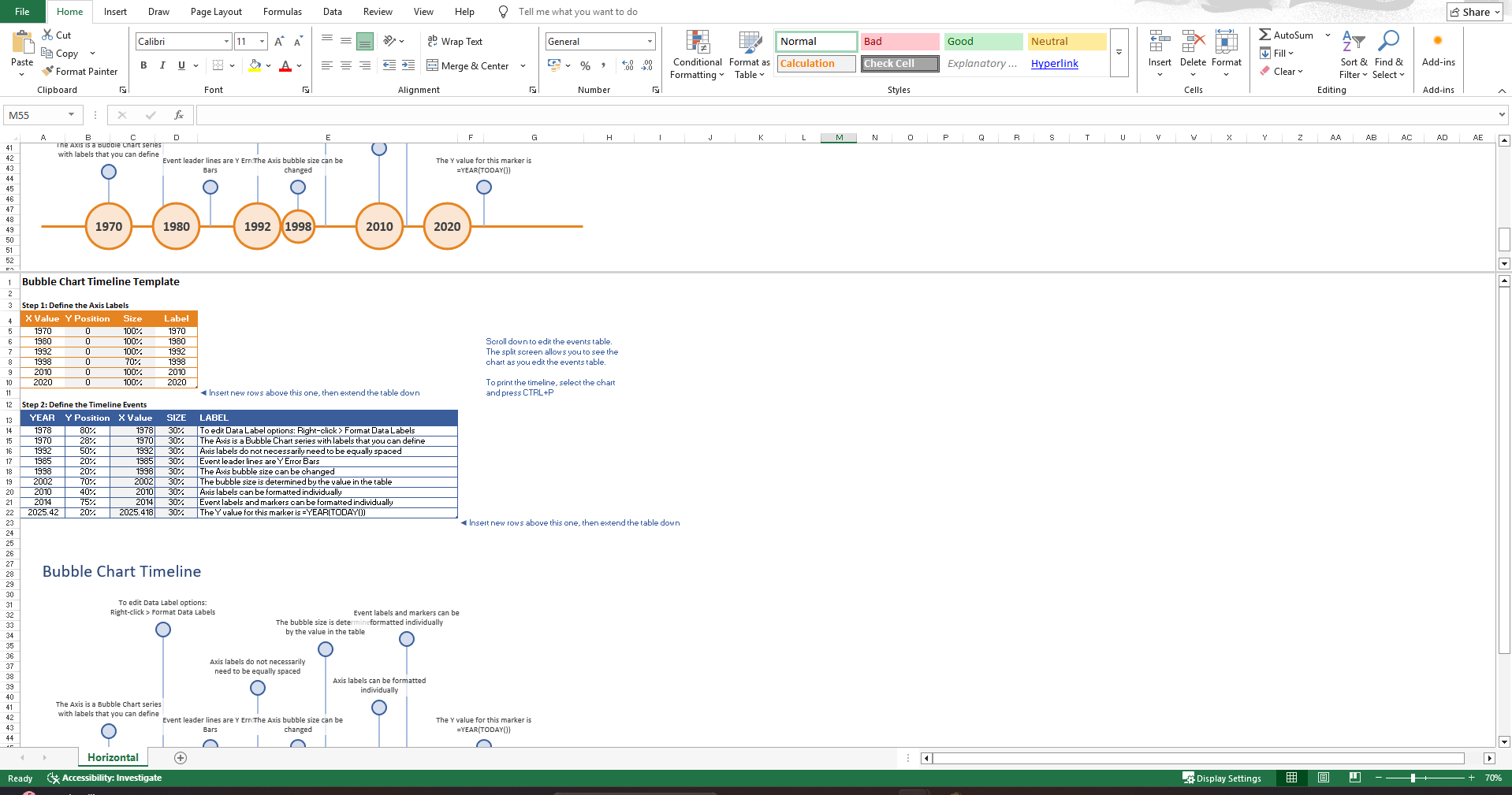Toggle Bold formatting
This screenshot has height=795, width=1512.
coord(143,65)
